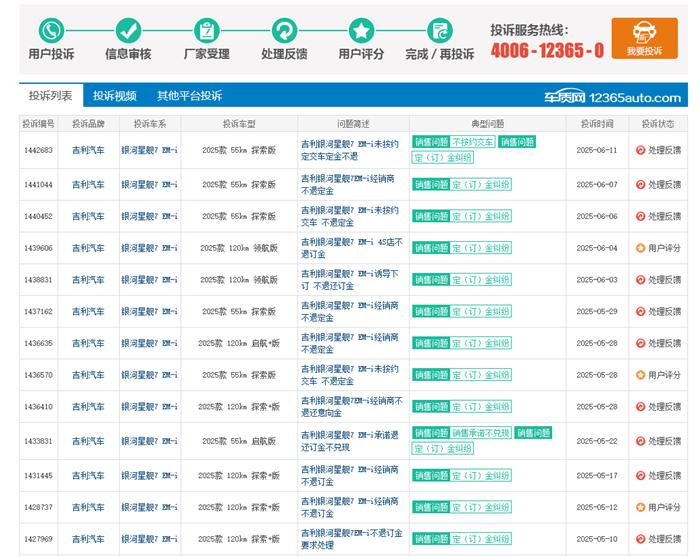Switch to the 其他平台投诉 tab
Image resolution: width=700 pixels, height=557 pixels.
pos(189,96)
